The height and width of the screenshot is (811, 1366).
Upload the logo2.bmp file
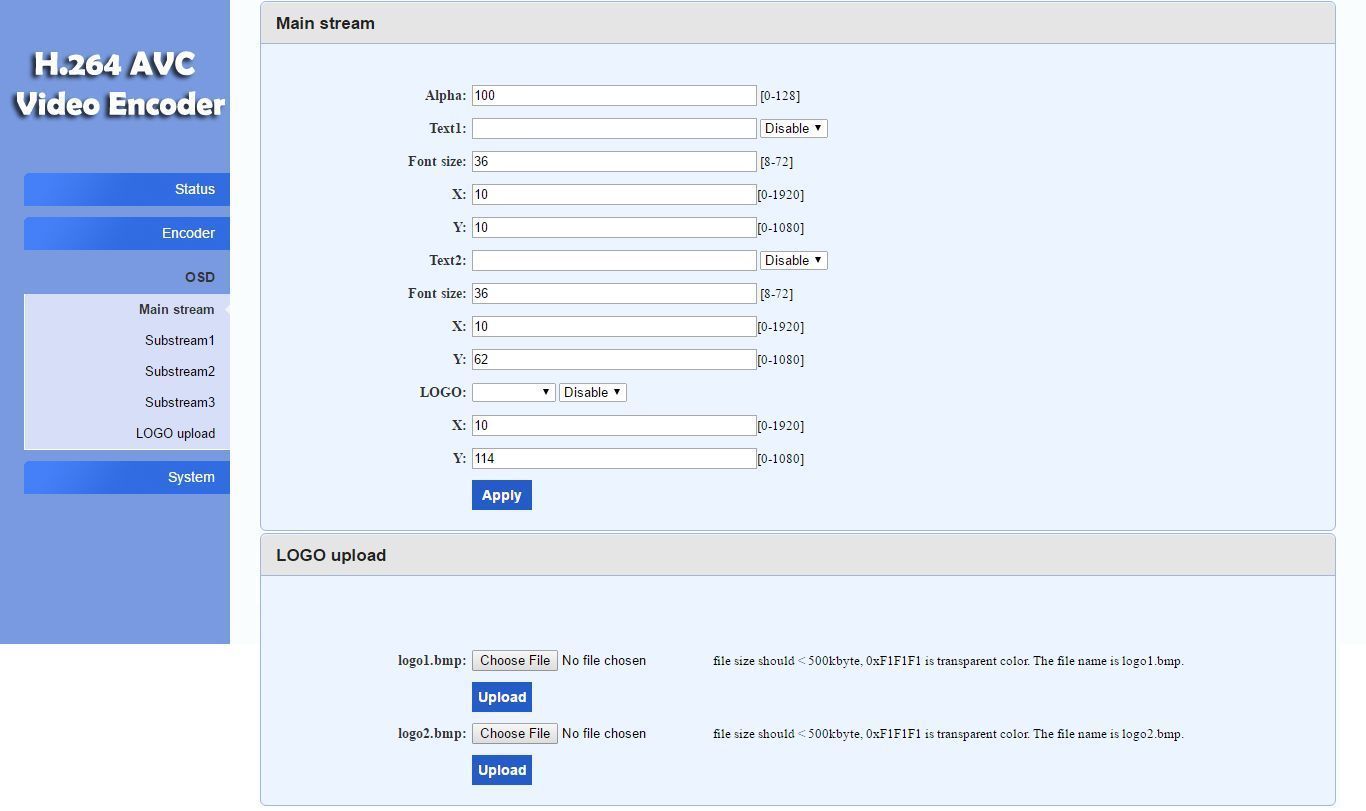(x=501, y=770)
